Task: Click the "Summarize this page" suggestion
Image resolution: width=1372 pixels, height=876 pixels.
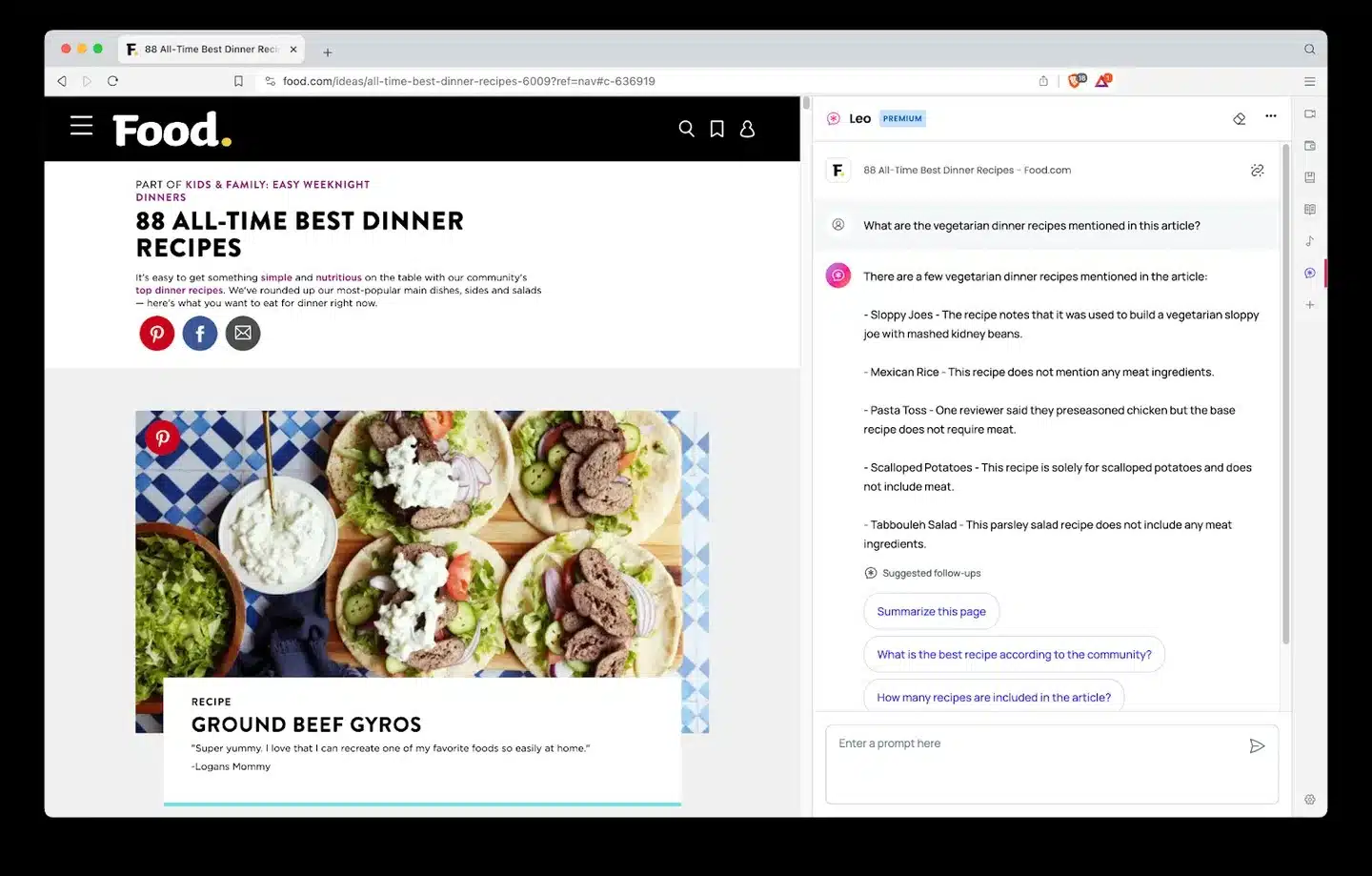Action: [x=931, y=612]
